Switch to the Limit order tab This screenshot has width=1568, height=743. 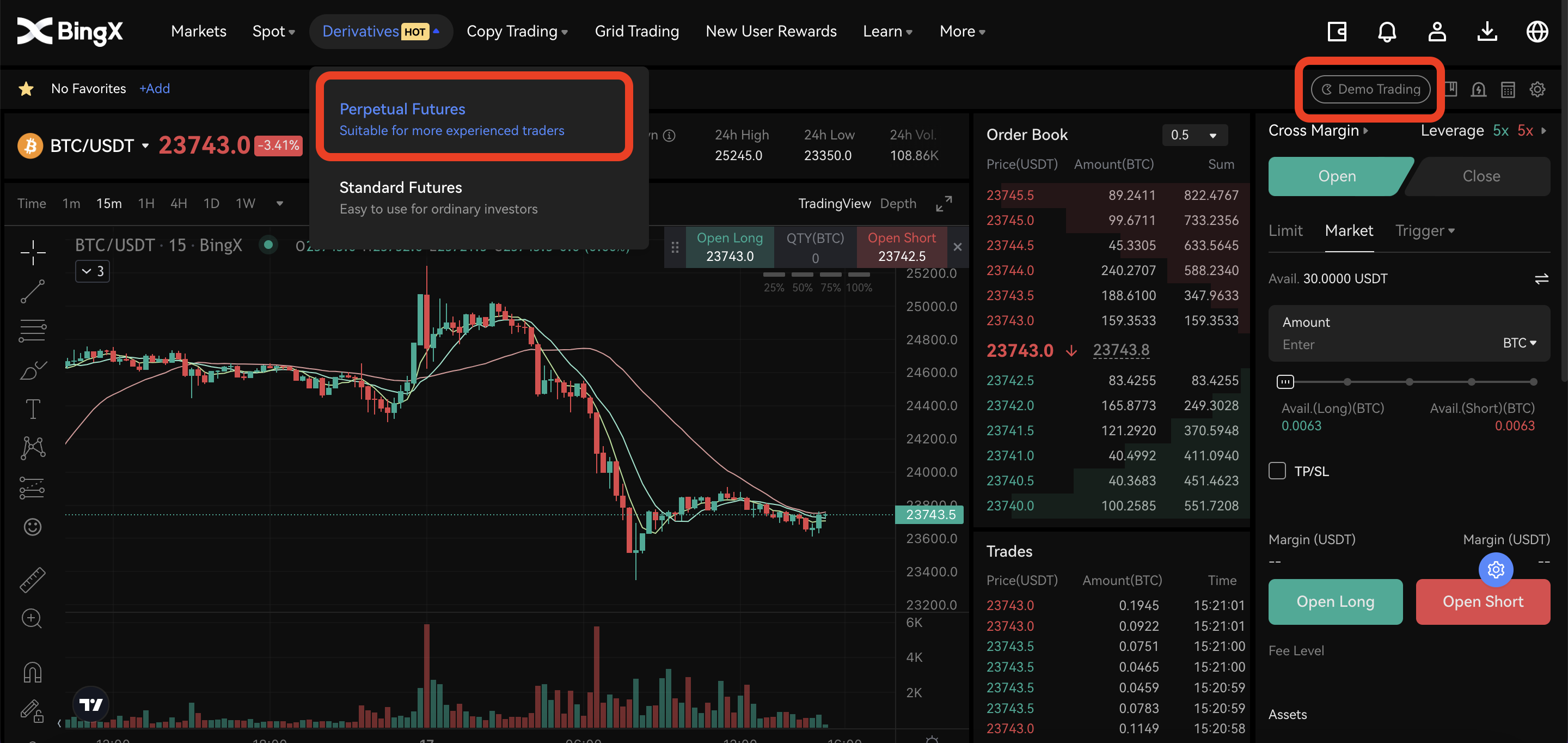[x=1285, y=231]
